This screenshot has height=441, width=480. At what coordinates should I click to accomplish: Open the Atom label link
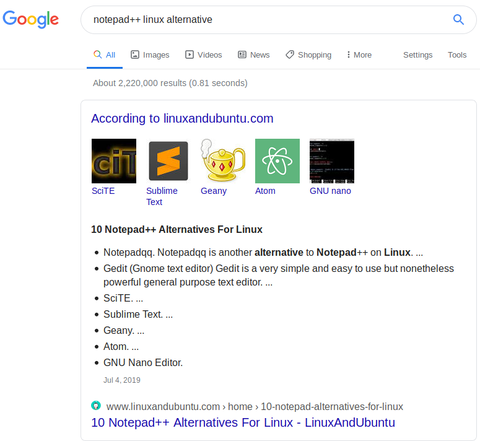click(x=265, y=191)
